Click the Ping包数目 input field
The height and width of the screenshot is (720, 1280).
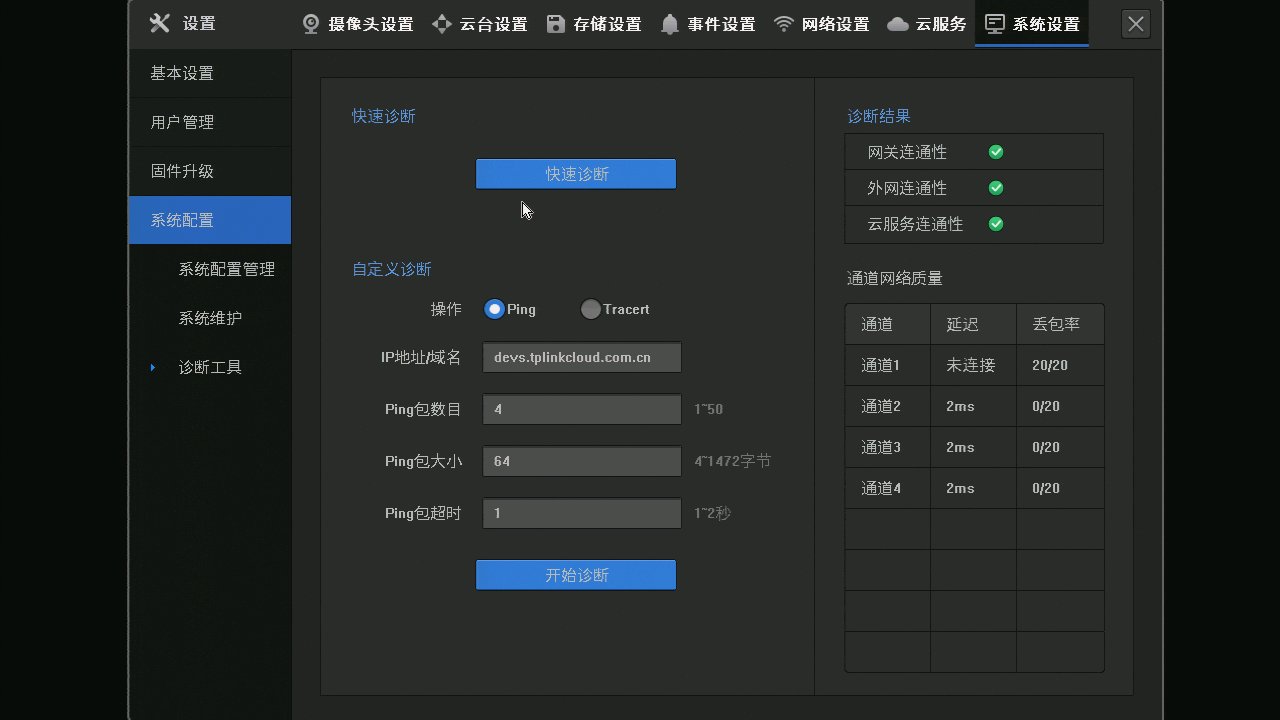tap(582, 409)
